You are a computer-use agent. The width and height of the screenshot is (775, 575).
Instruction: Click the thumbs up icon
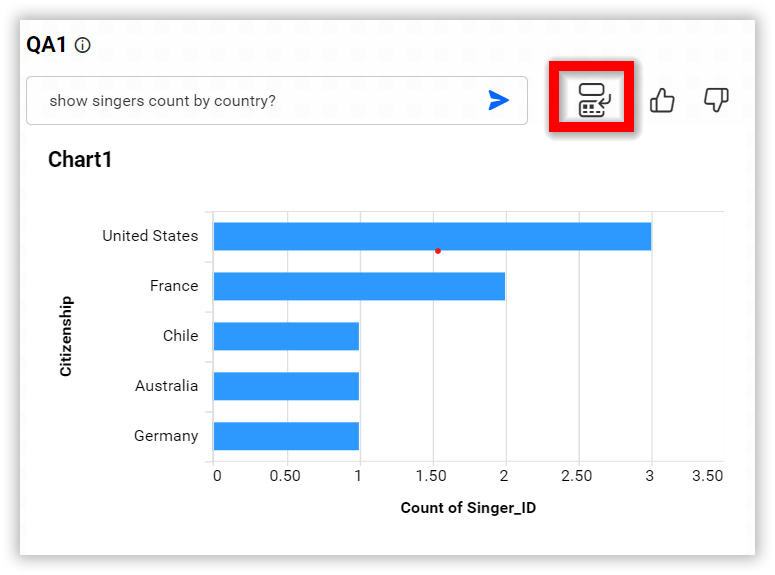pos(662,100)
